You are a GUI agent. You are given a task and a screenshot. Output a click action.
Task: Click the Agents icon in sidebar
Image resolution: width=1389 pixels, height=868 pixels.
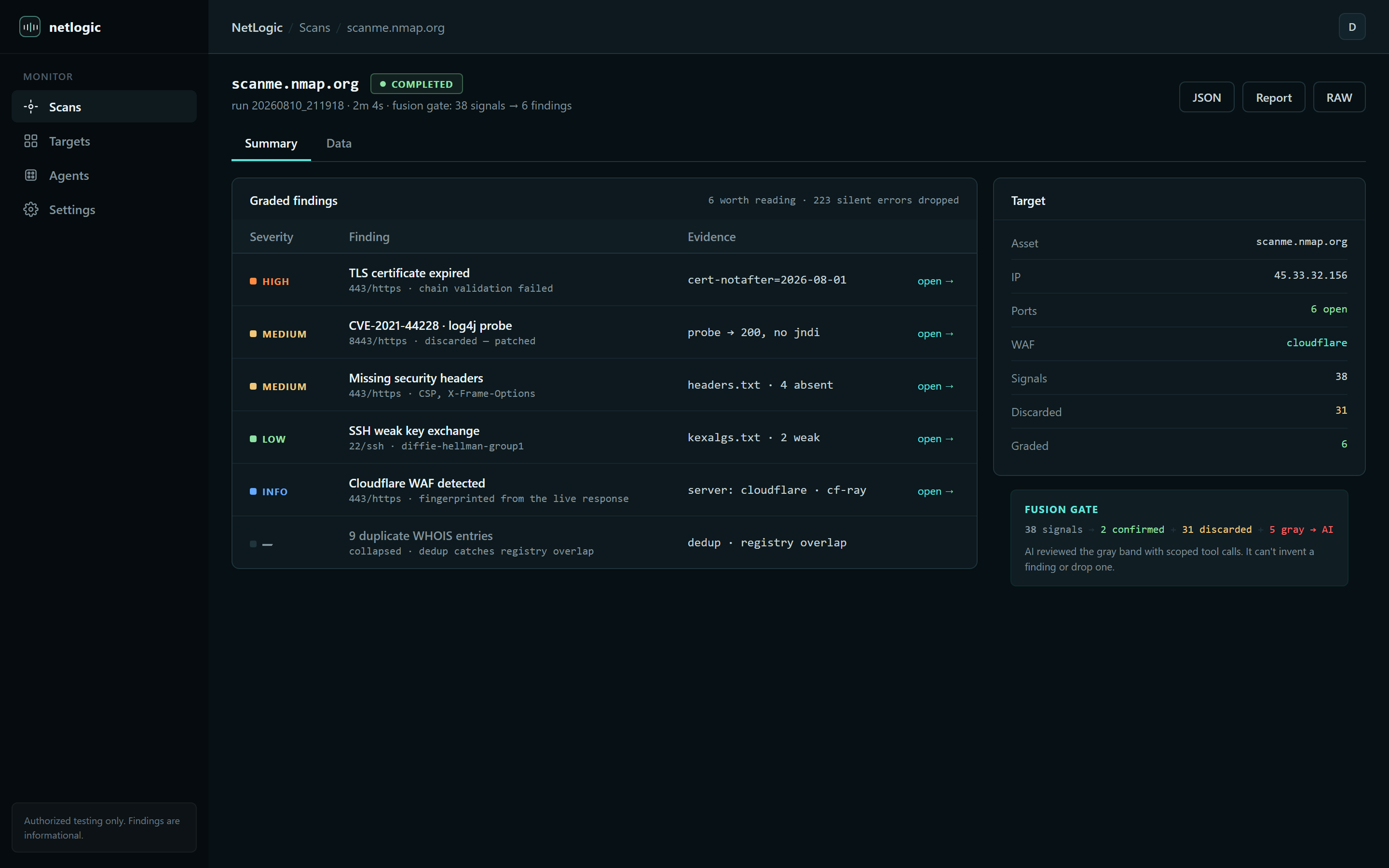[31, 175]
